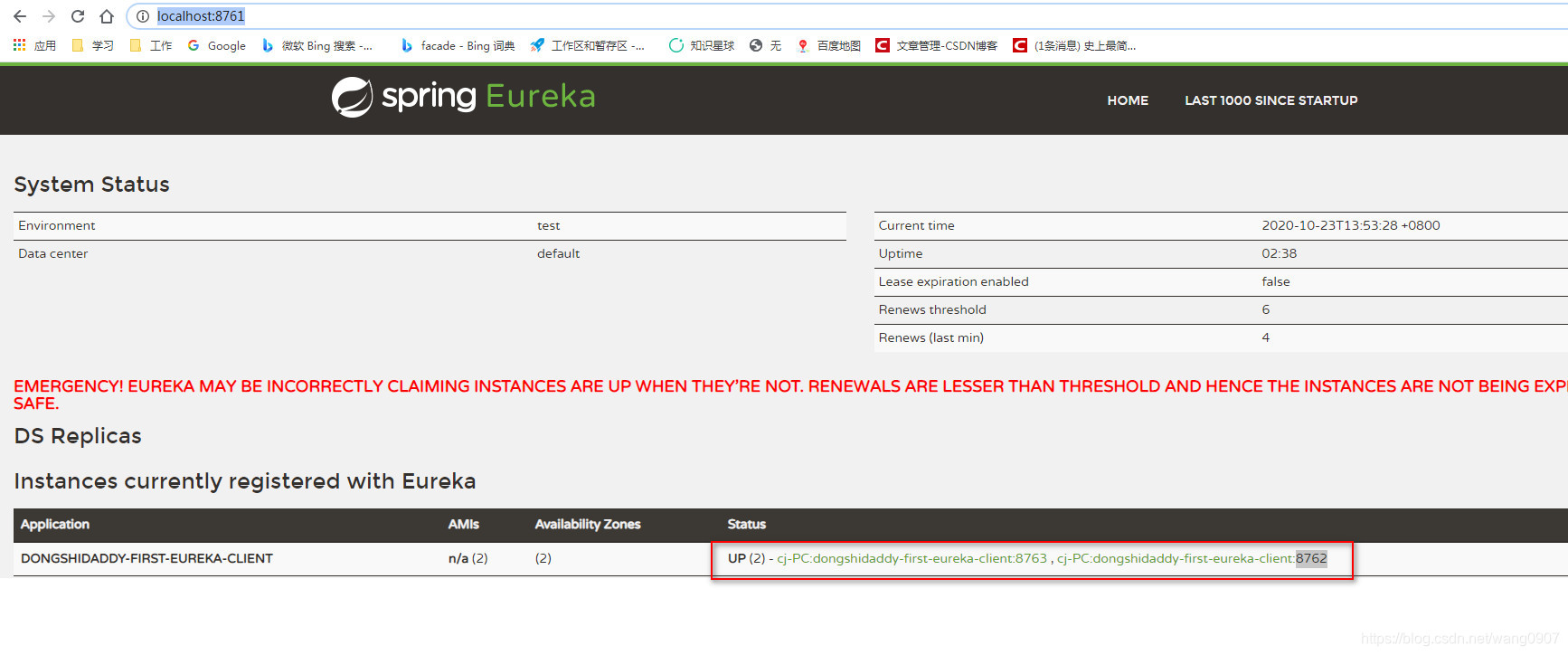Click the Availability Zones column header
Screen dimensions: 1568x655
point(588,524)
